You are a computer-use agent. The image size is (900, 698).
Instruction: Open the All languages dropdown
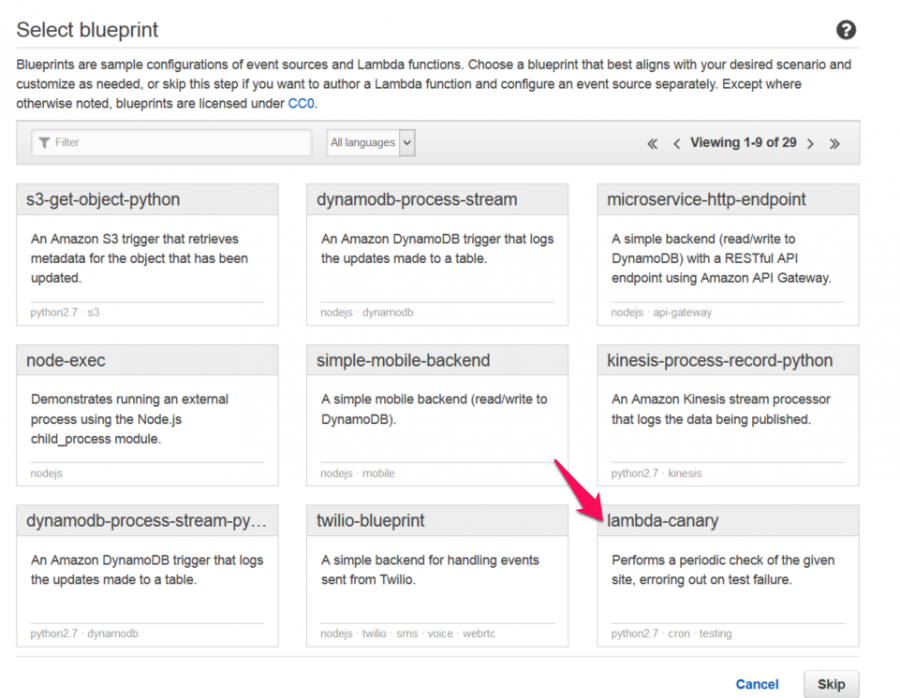coord(371,142)
